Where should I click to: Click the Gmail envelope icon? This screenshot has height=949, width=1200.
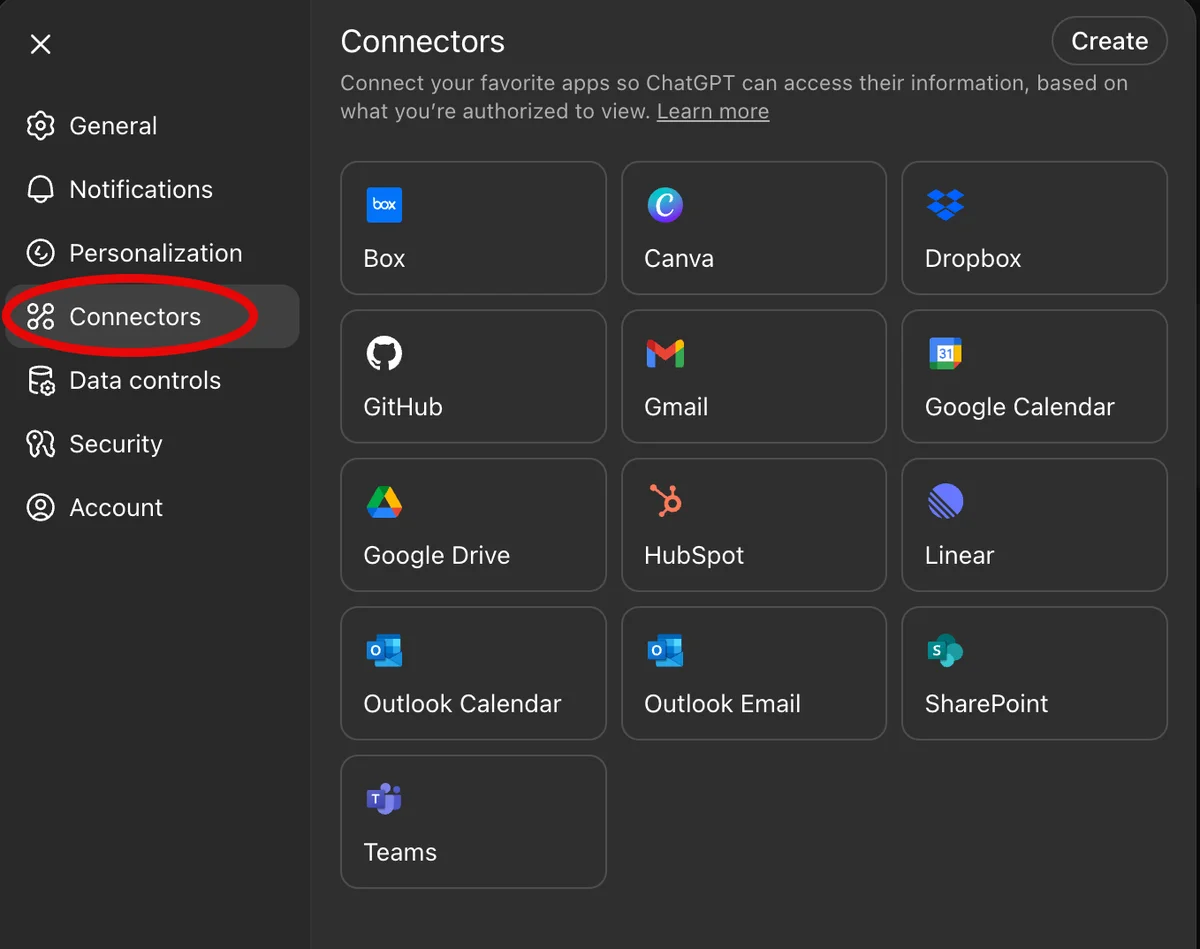(665, 353)
